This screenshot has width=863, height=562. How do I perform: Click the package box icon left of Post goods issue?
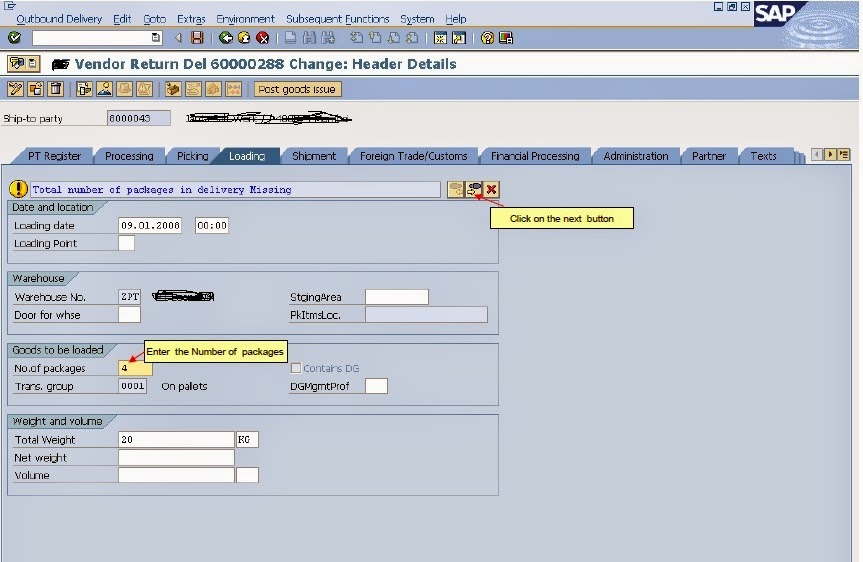tap(173, 89)
